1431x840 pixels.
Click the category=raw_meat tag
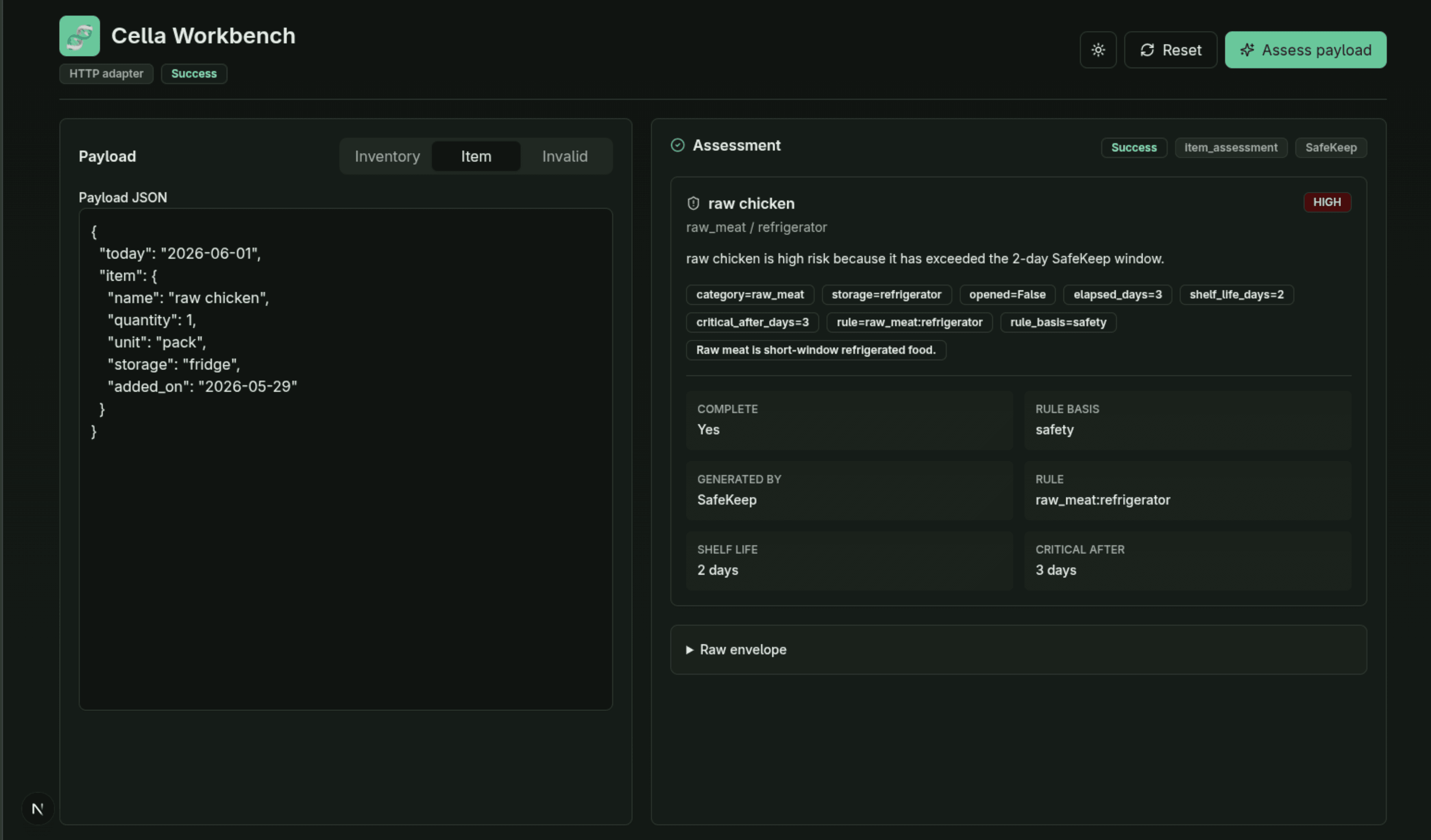749,295
